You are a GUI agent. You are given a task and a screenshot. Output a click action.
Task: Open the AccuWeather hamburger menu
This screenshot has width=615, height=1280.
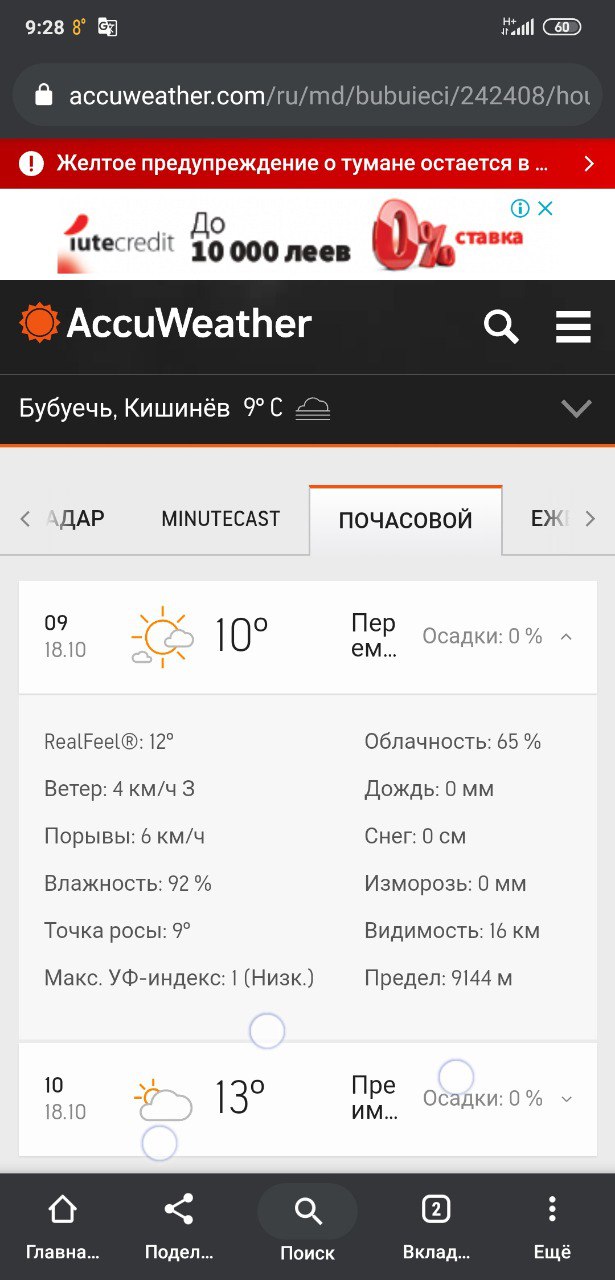click(573, 326)
